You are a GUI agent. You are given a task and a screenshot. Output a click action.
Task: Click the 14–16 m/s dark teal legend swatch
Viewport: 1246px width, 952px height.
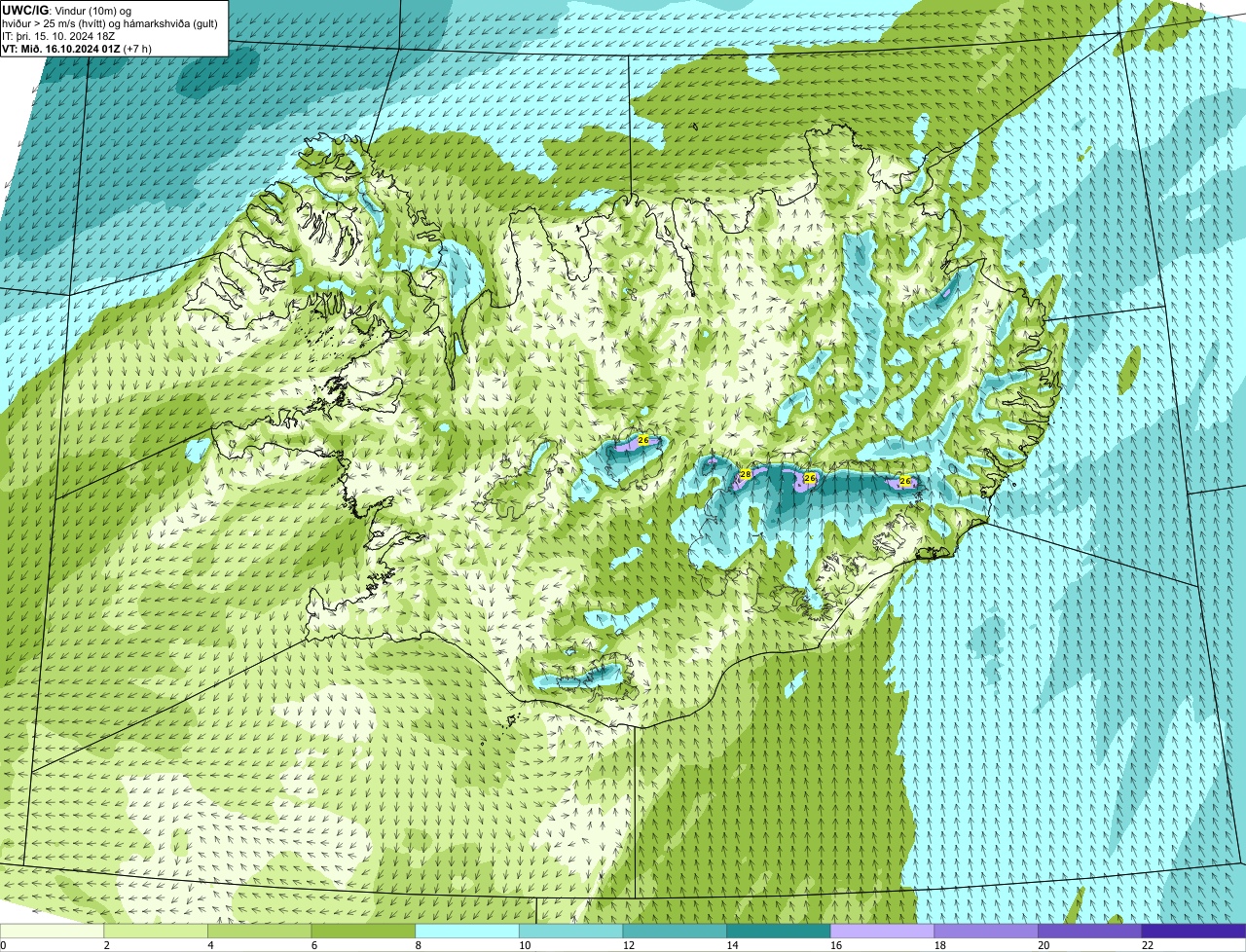(779, 931)
